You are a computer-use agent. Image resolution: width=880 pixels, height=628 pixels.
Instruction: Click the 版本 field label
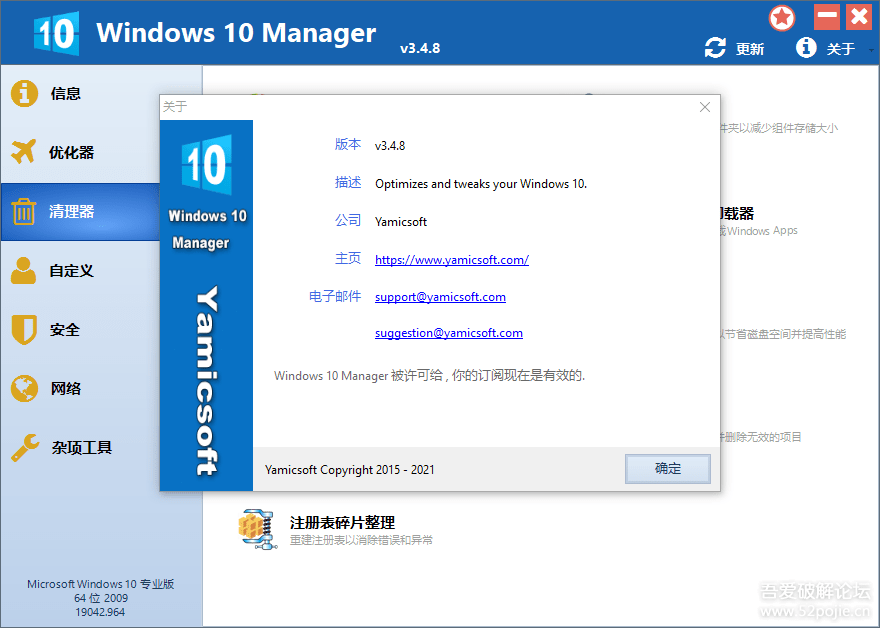(x=348, y=144)
